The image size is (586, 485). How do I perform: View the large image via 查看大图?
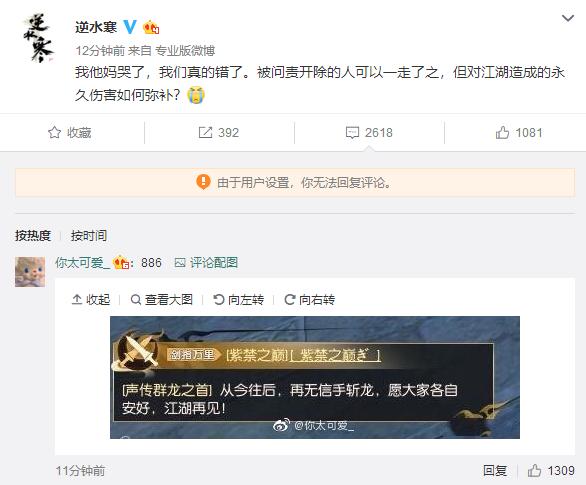[161, 300]
